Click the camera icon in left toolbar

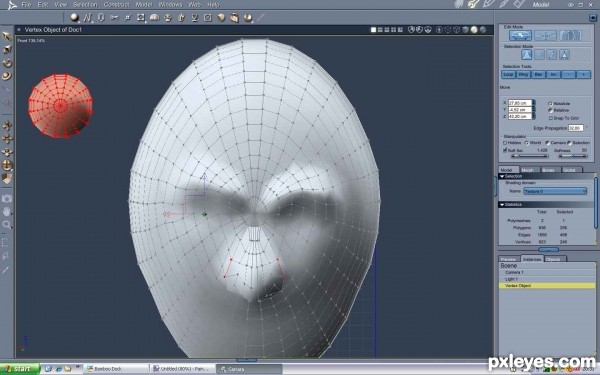7,198
